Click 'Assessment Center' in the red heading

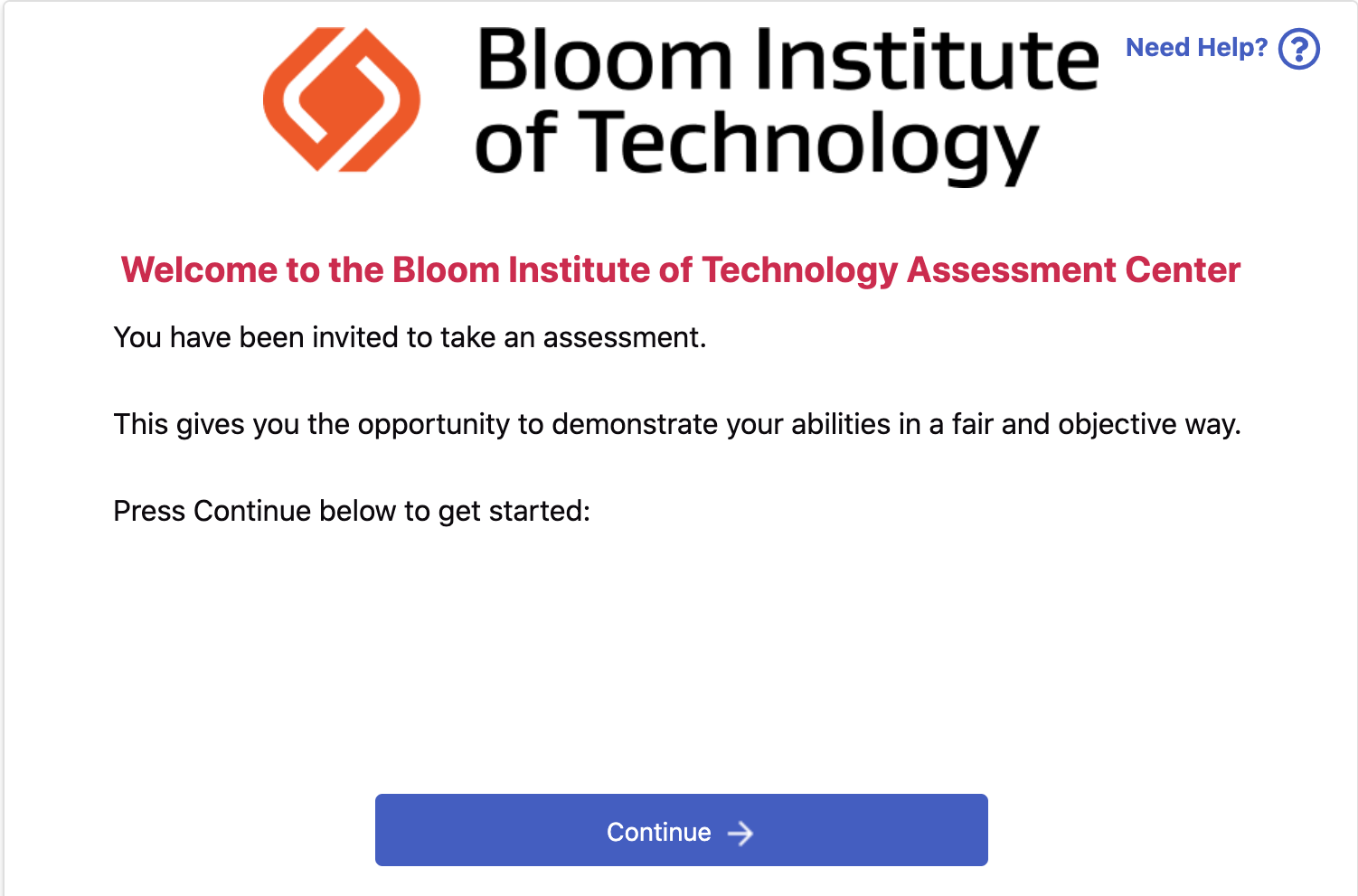tap(1073, 269)
